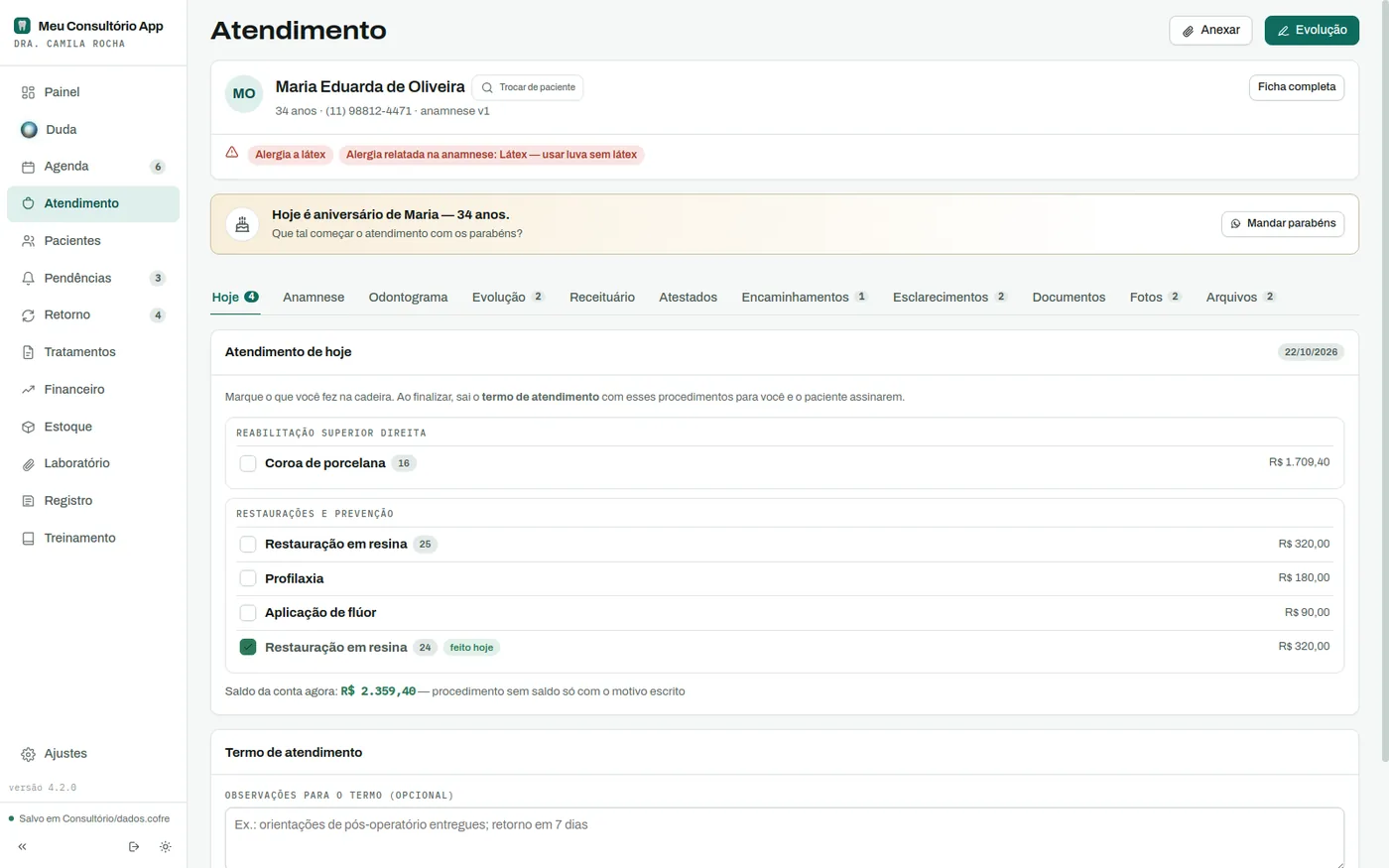Click Trocar de paciente
Viewport: 1389px width, 868px height.
[528, 87]
